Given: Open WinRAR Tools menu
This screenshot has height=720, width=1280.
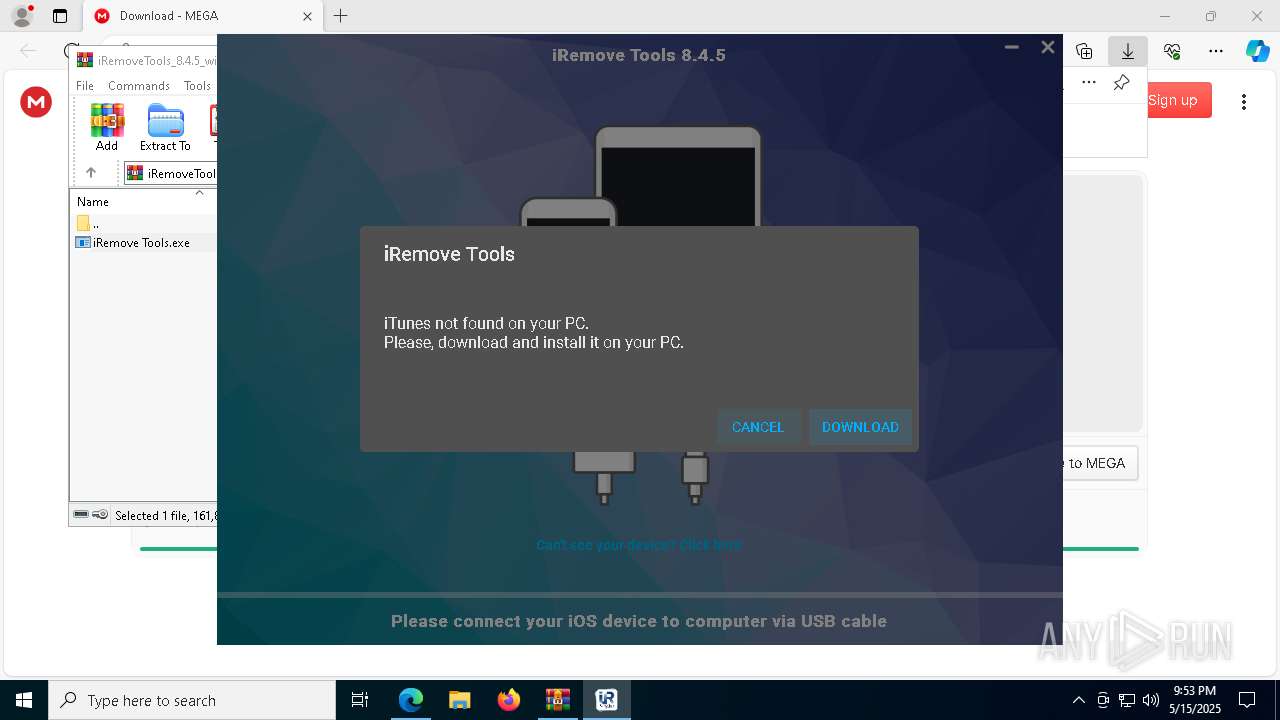Looking at the screenshot, I should click(x=197, y=86).
